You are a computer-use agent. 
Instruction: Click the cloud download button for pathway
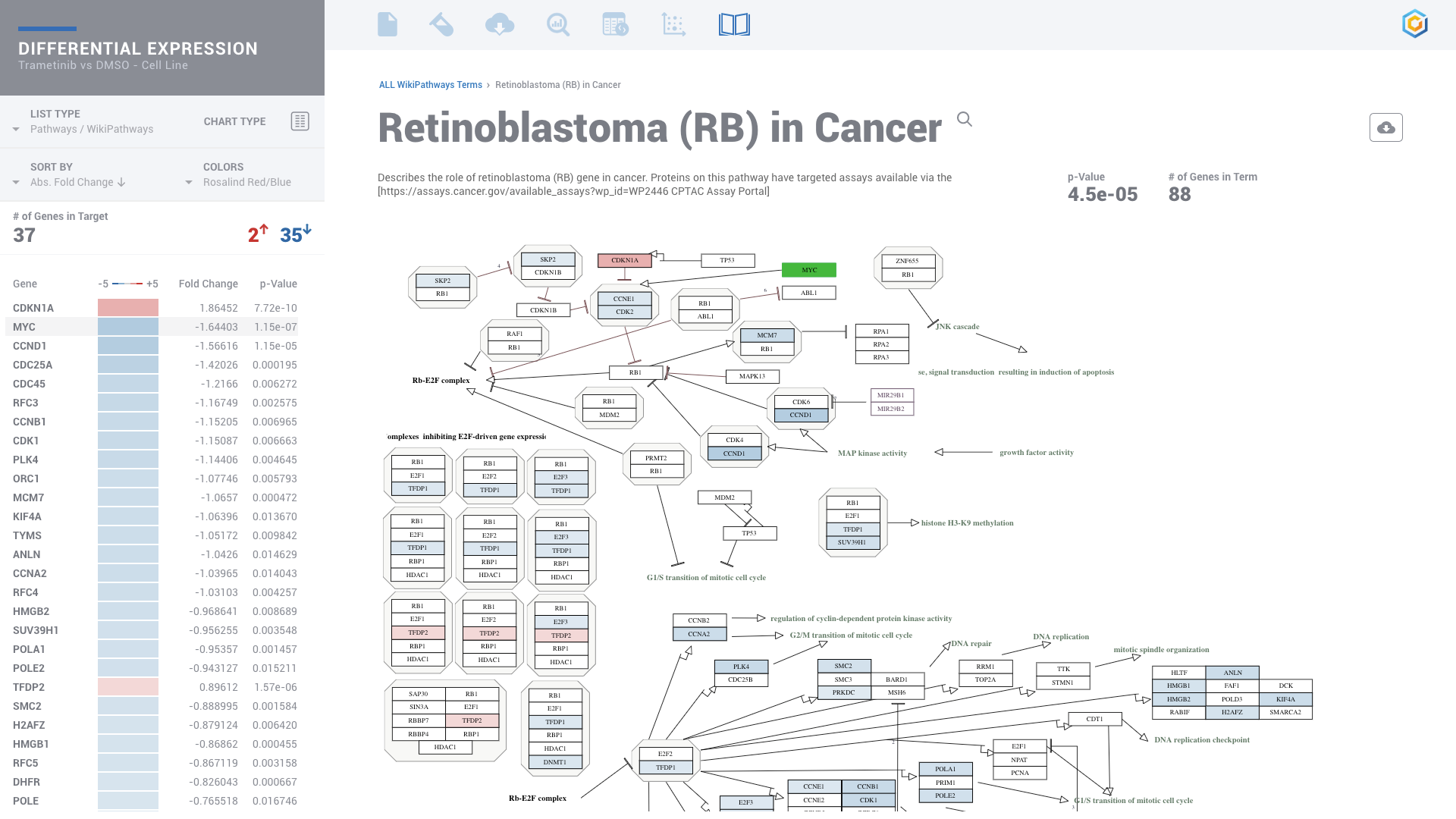click(x=1386, y=127)
